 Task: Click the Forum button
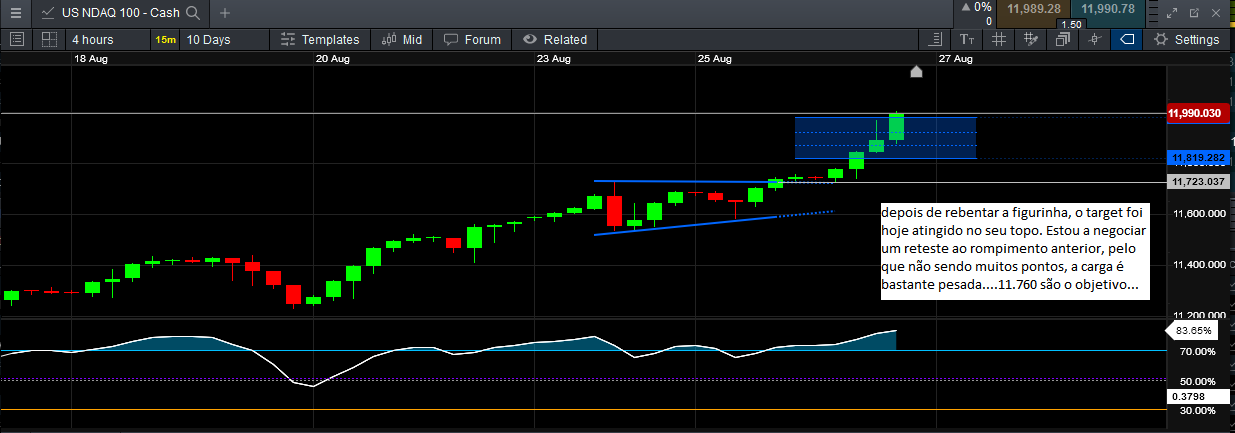[x=472, y=40]
